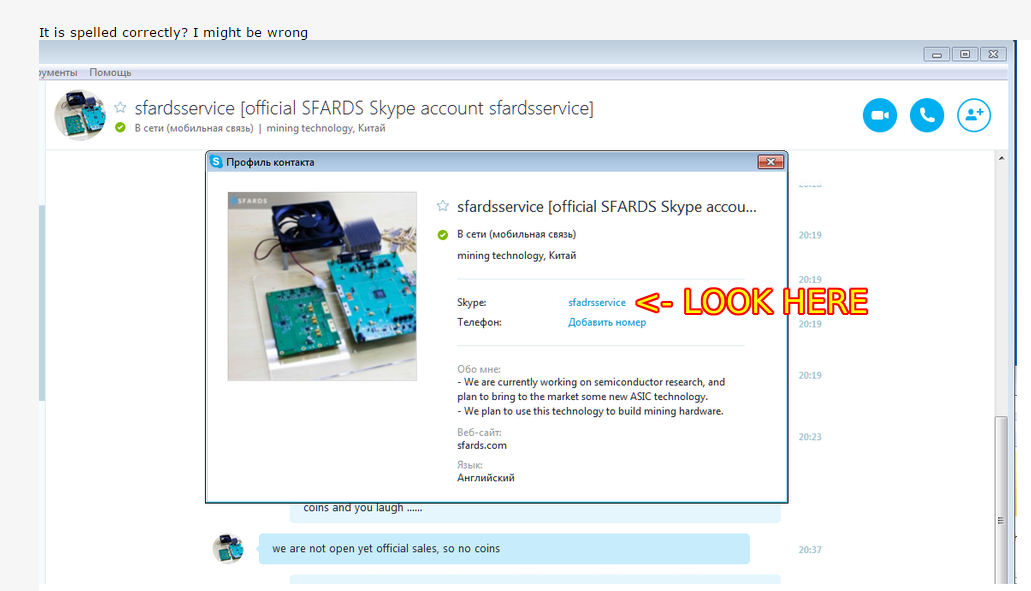Click the "Веб-сайт:" label
Screen dimensions: 1031x591
pos(479,433)
